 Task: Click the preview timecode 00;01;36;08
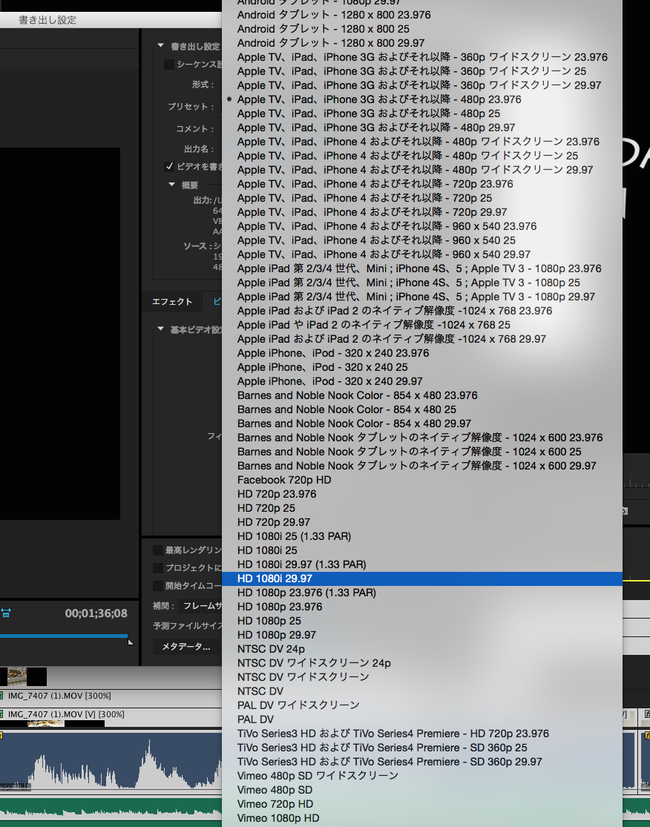click(96, 613)
